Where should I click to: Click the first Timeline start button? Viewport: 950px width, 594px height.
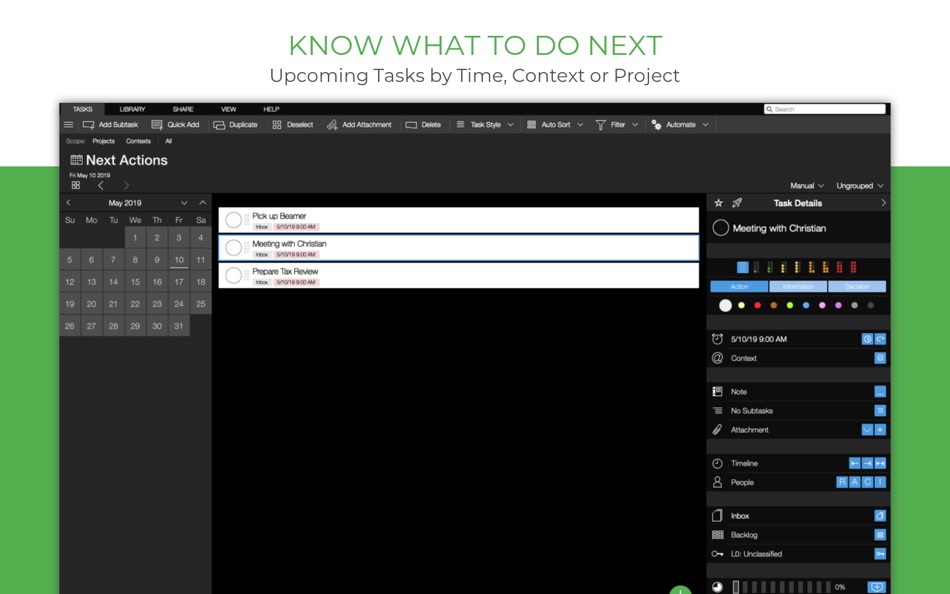pos(854,464)
